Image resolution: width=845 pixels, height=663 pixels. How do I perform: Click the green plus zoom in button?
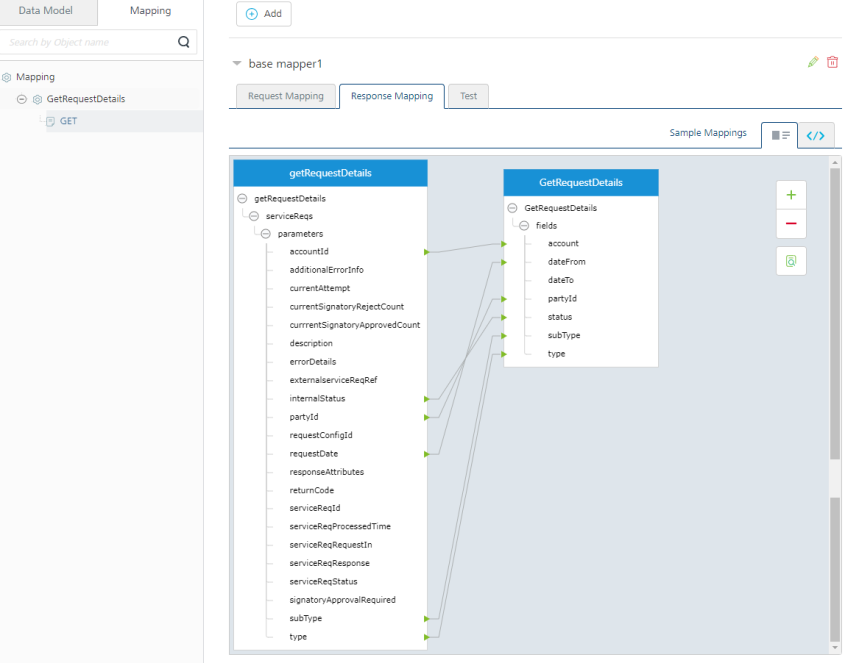791,196
